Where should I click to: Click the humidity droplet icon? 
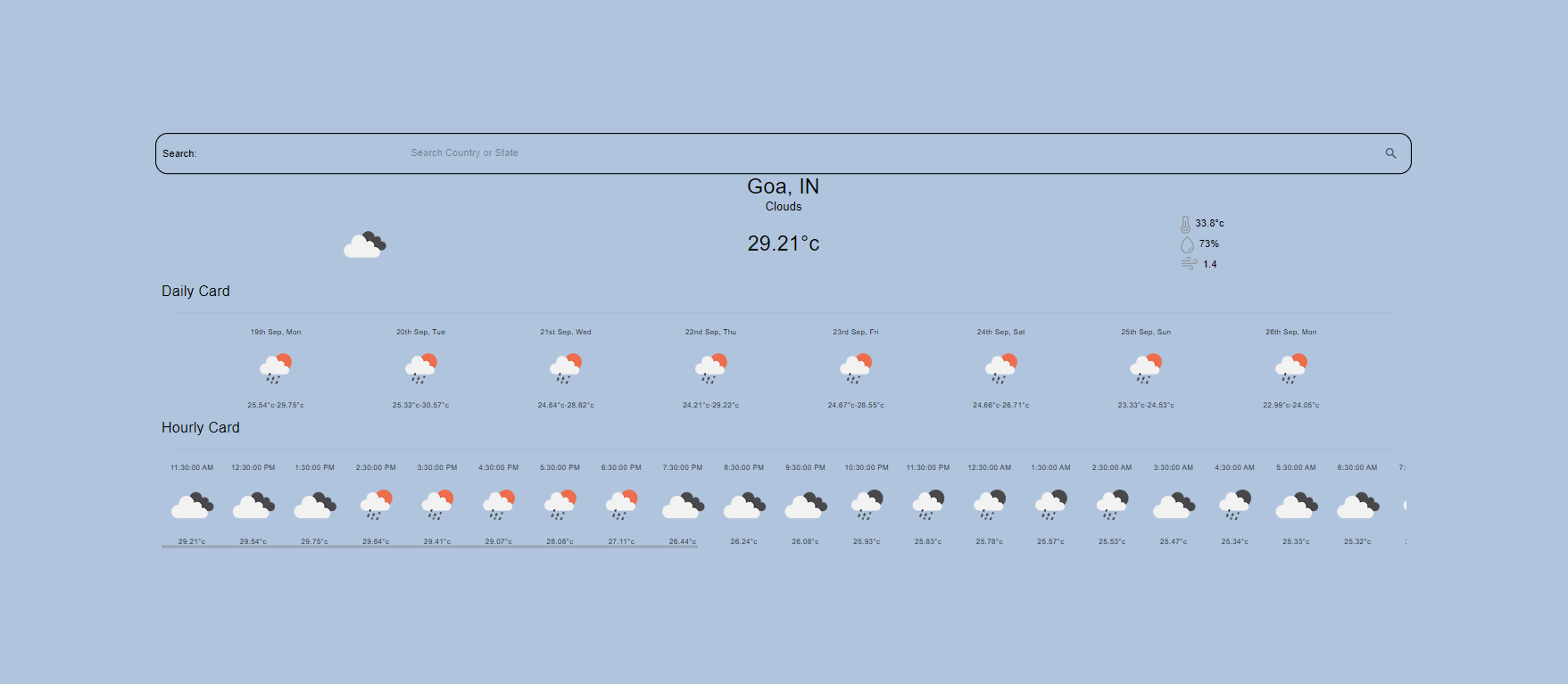(1186, 244)
